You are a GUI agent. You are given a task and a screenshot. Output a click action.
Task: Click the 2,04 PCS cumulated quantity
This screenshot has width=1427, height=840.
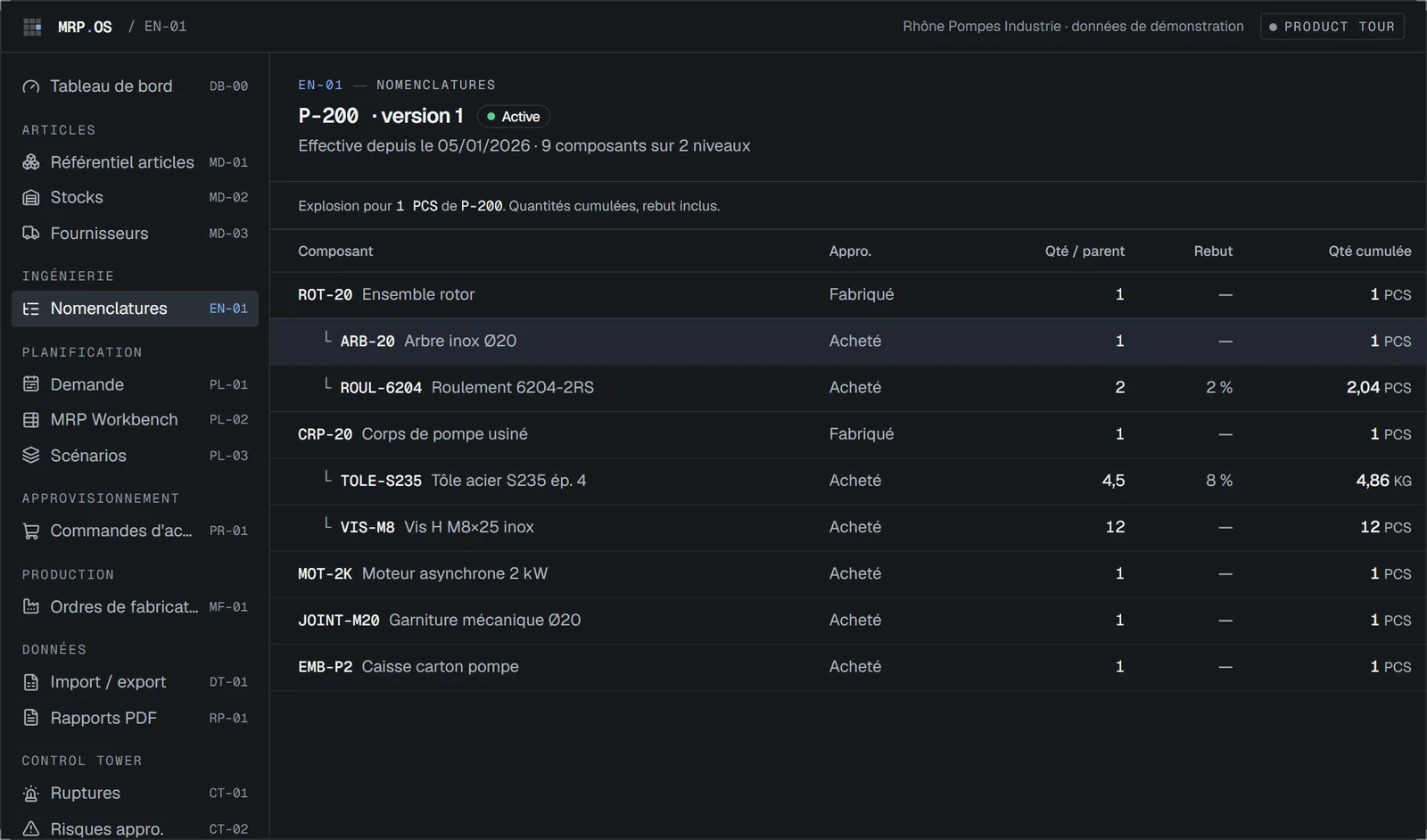click(1379, 388)
